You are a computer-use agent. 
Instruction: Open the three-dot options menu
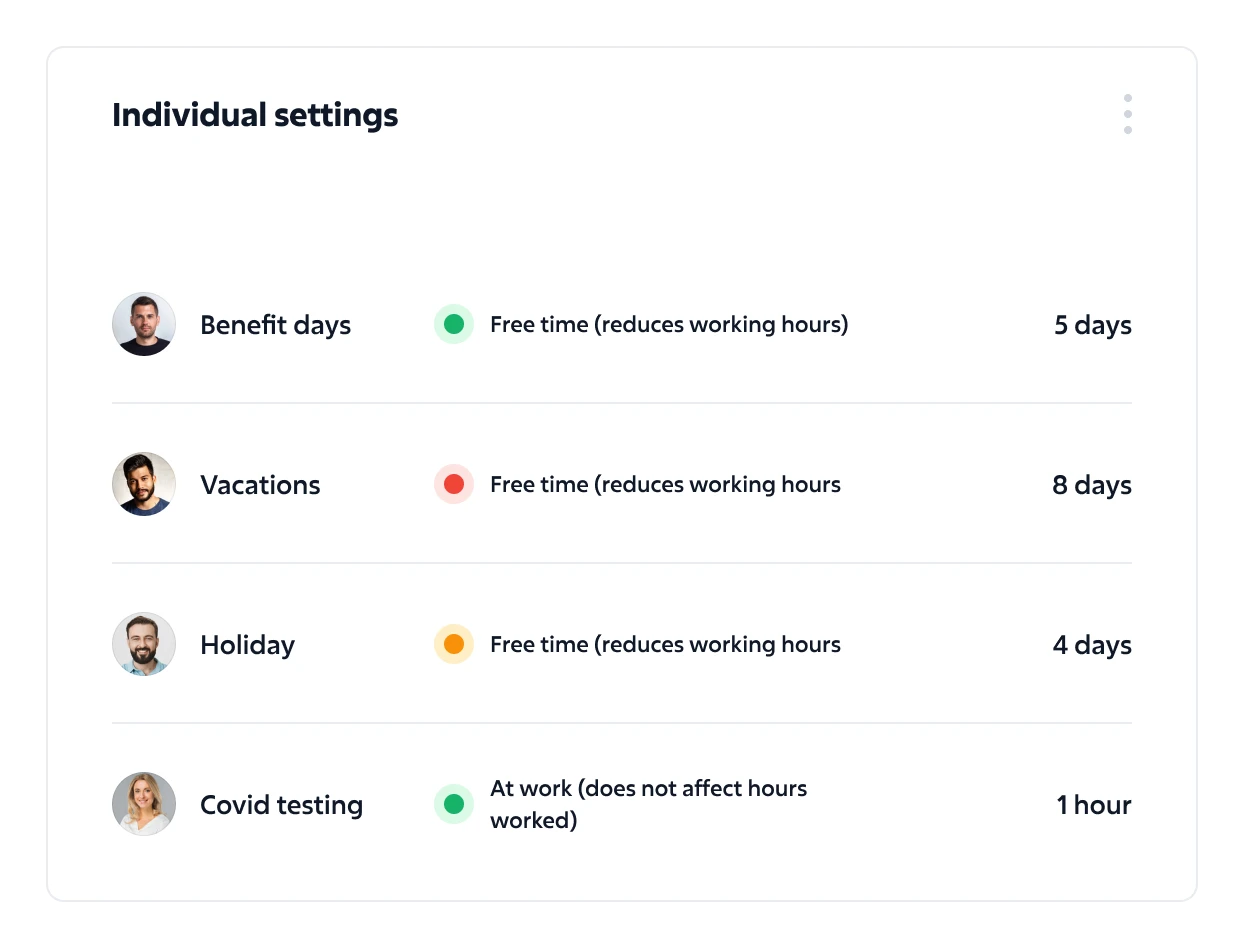coord(1127,114)
